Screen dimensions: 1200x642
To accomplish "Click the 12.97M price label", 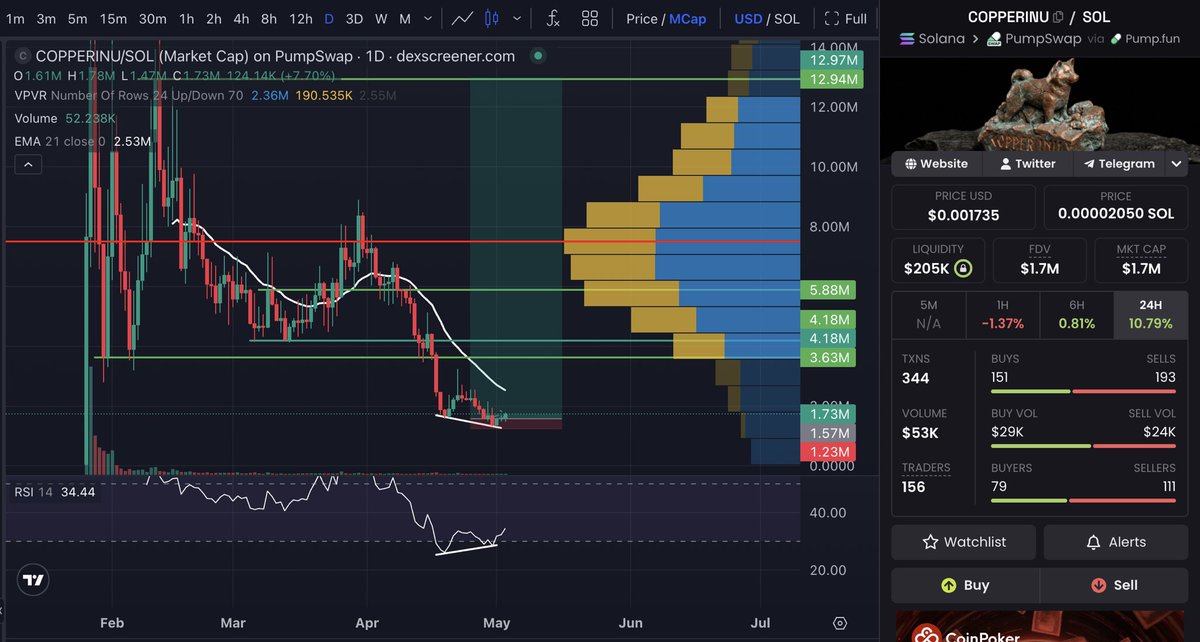I will pos(831,61).
